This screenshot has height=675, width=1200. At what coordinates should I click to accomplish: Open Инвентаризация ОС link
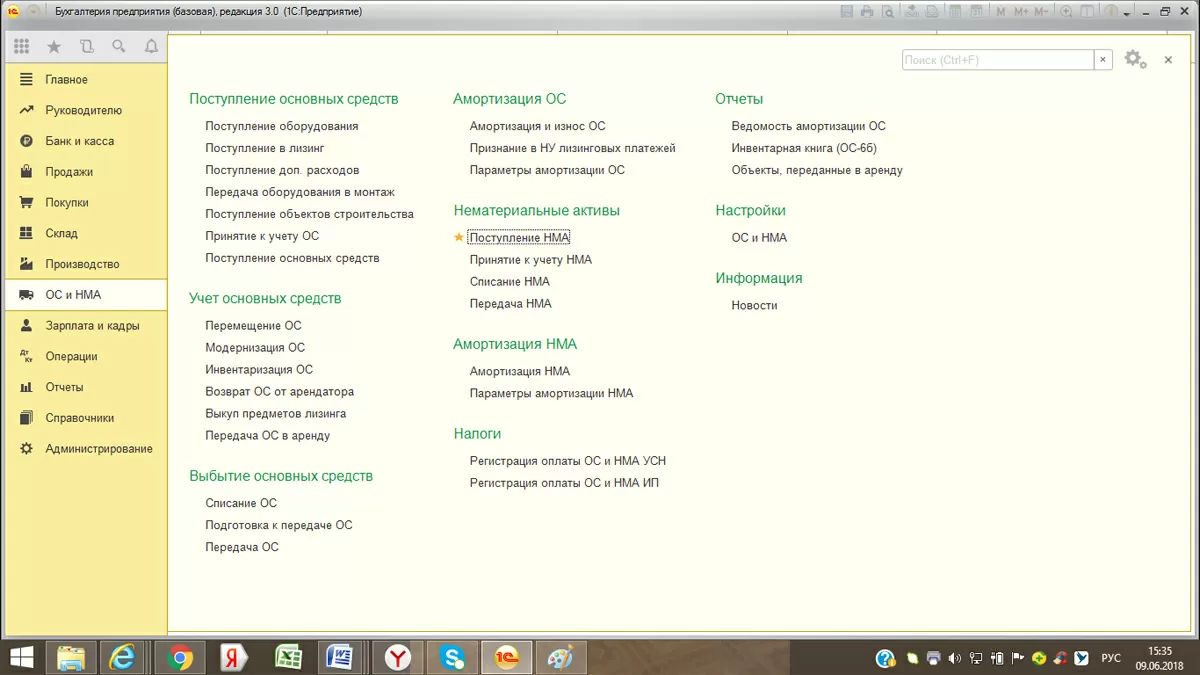tap(259, 369)
